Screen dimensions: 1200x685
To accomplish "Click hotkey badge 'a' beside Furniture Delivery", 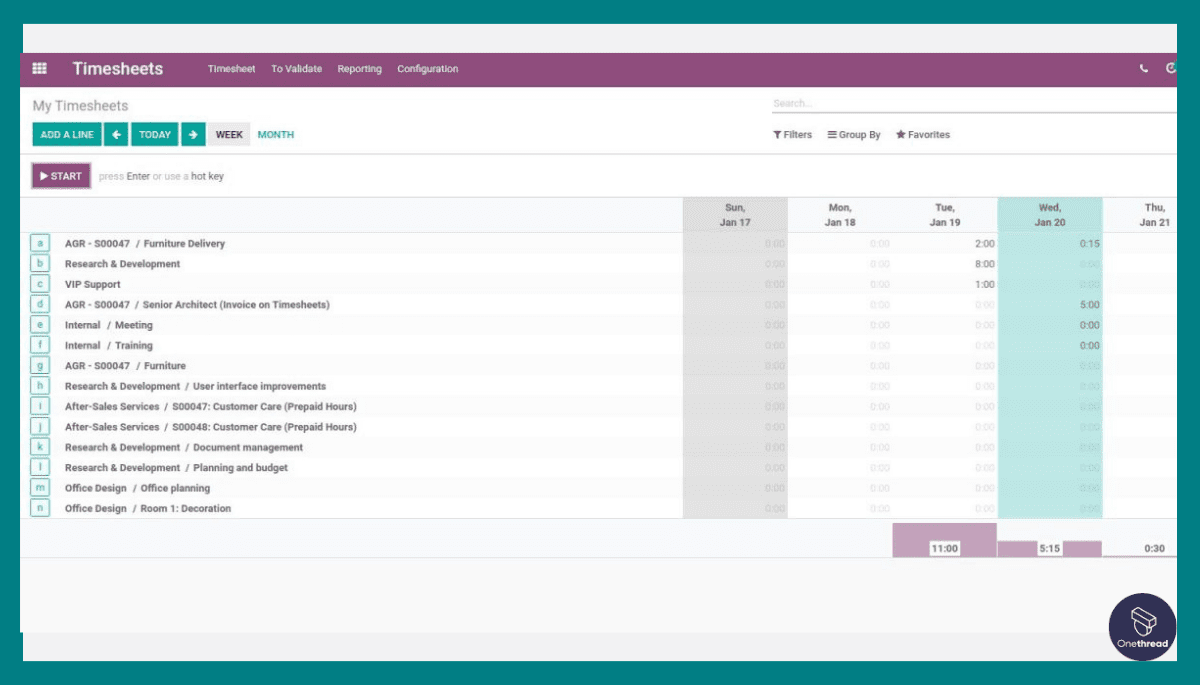I will [x=39, y=243].
